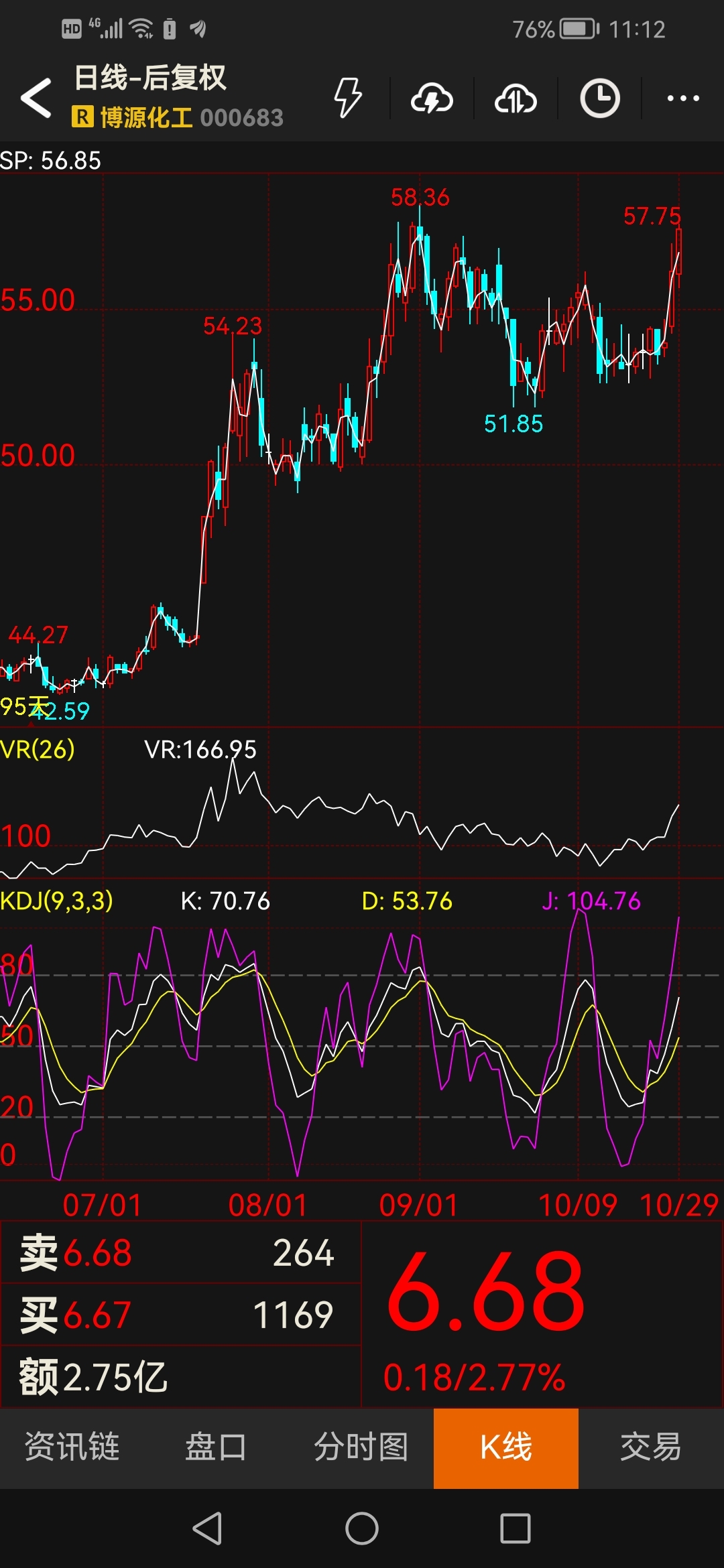Tap the back arrow icon
This screenshot has width=724, height=1568.
[x=36, y=98]
